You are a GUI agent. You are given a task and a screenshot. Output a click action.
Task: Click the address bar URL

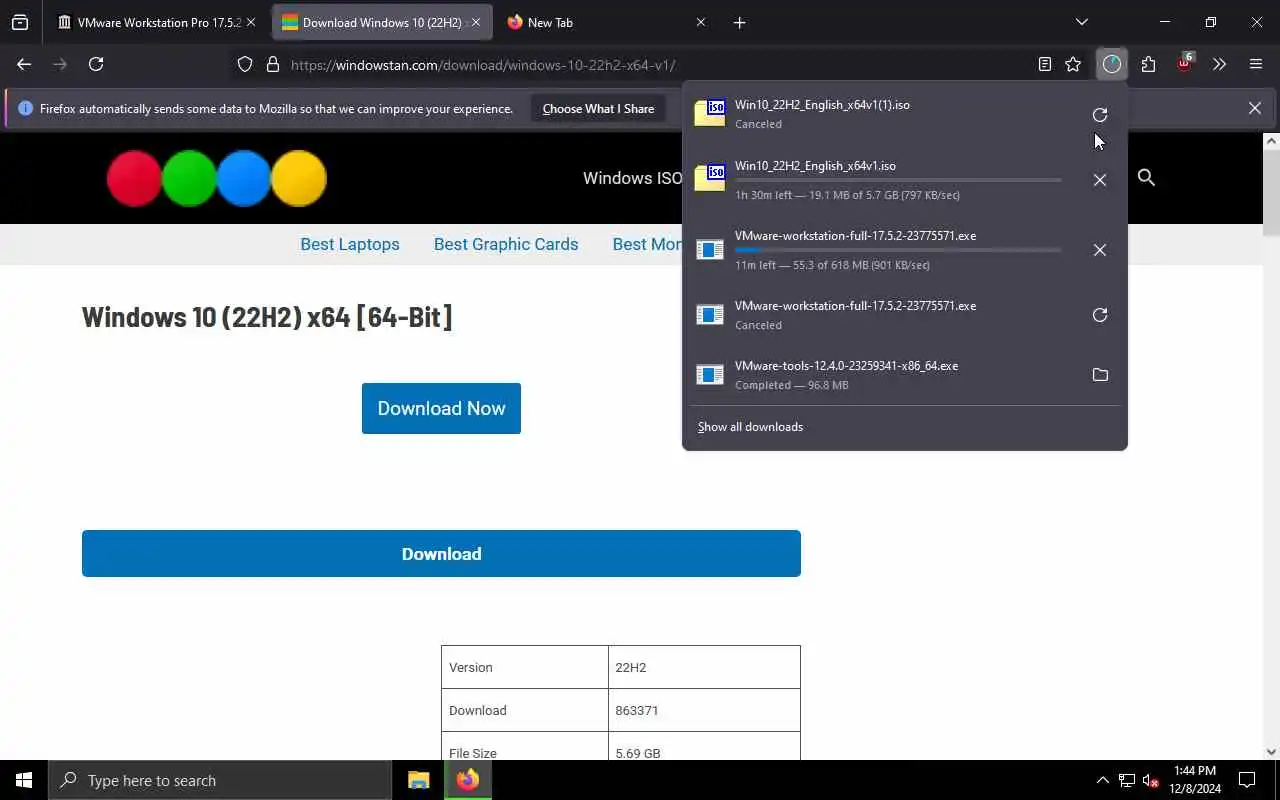483,65
